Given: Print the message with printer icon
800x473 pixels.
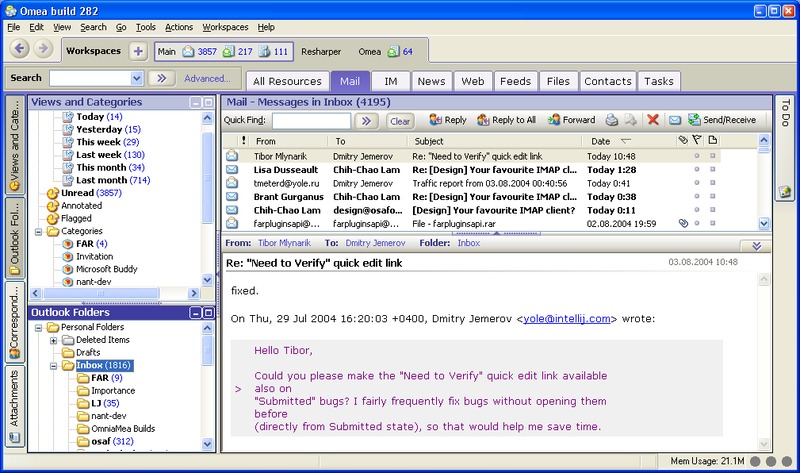Looking at the screenshot, I should pos(611,120).
